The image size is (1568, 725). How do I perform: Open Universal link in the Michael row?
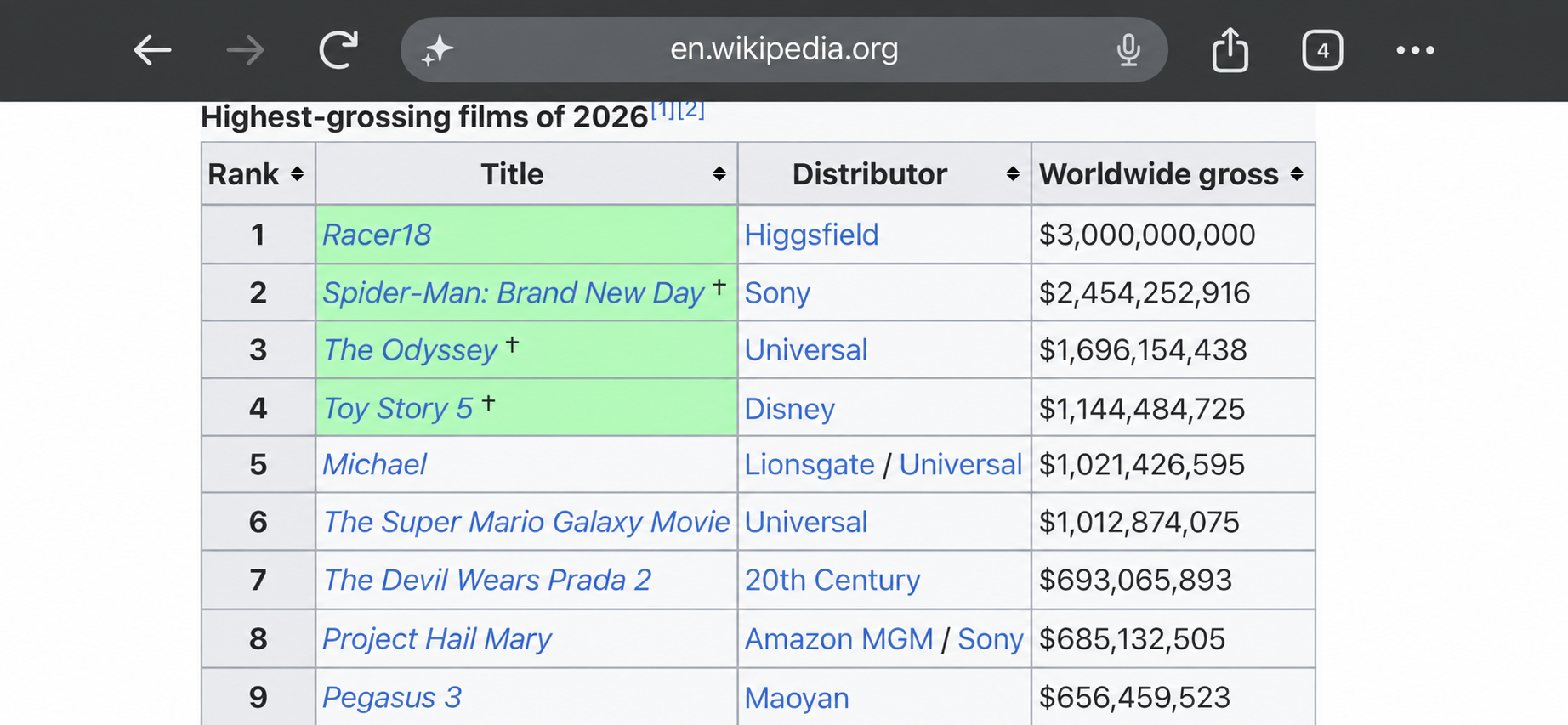[961, 465]
